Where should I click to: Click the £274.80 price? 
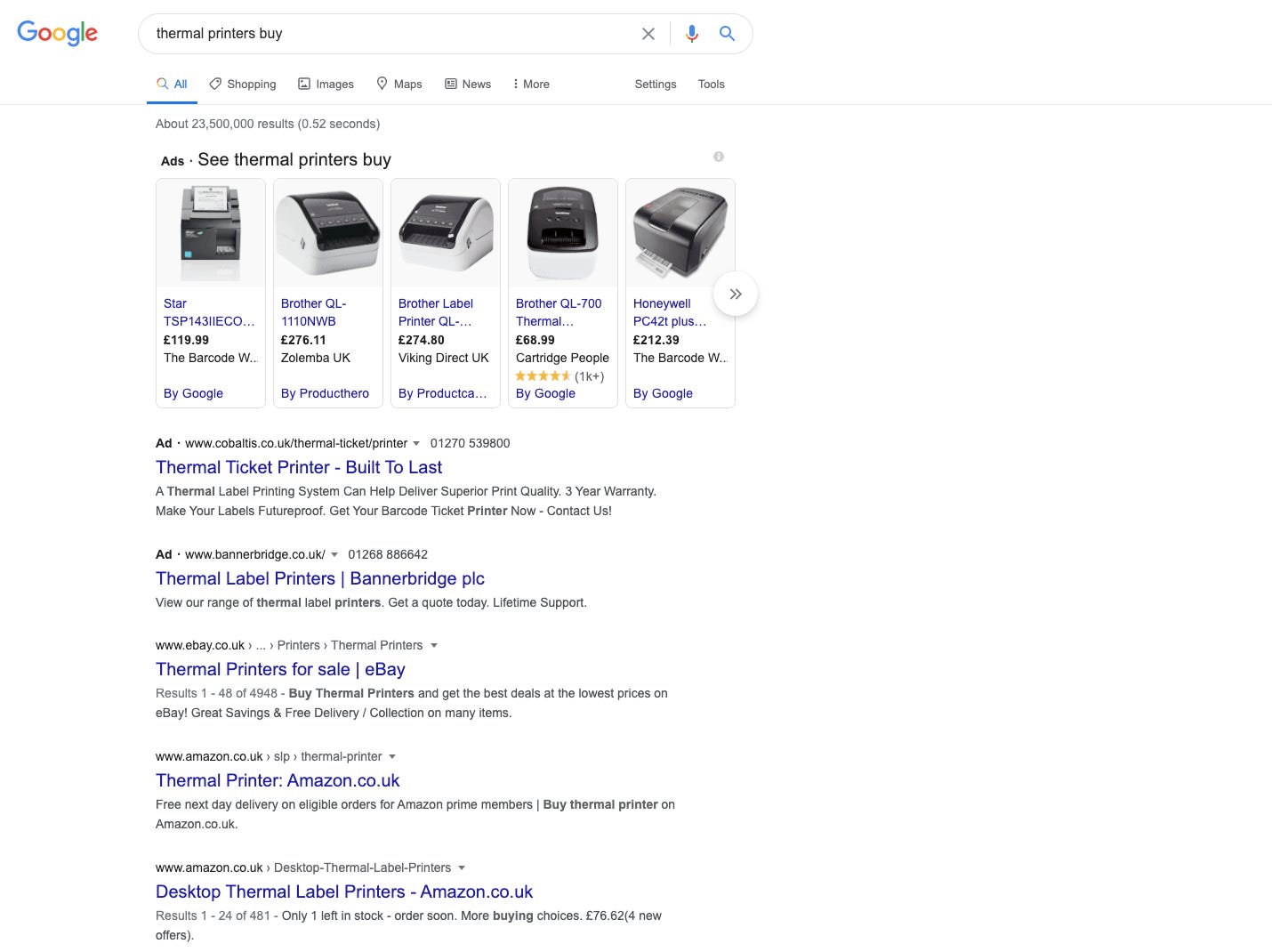click(x=422, y=340)
